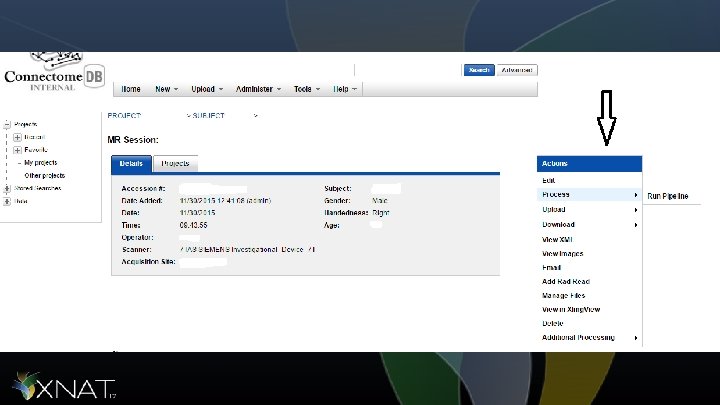Expand the Favorite projects node
The width and height of the screenshot is (720, 405).
point(17,150)
